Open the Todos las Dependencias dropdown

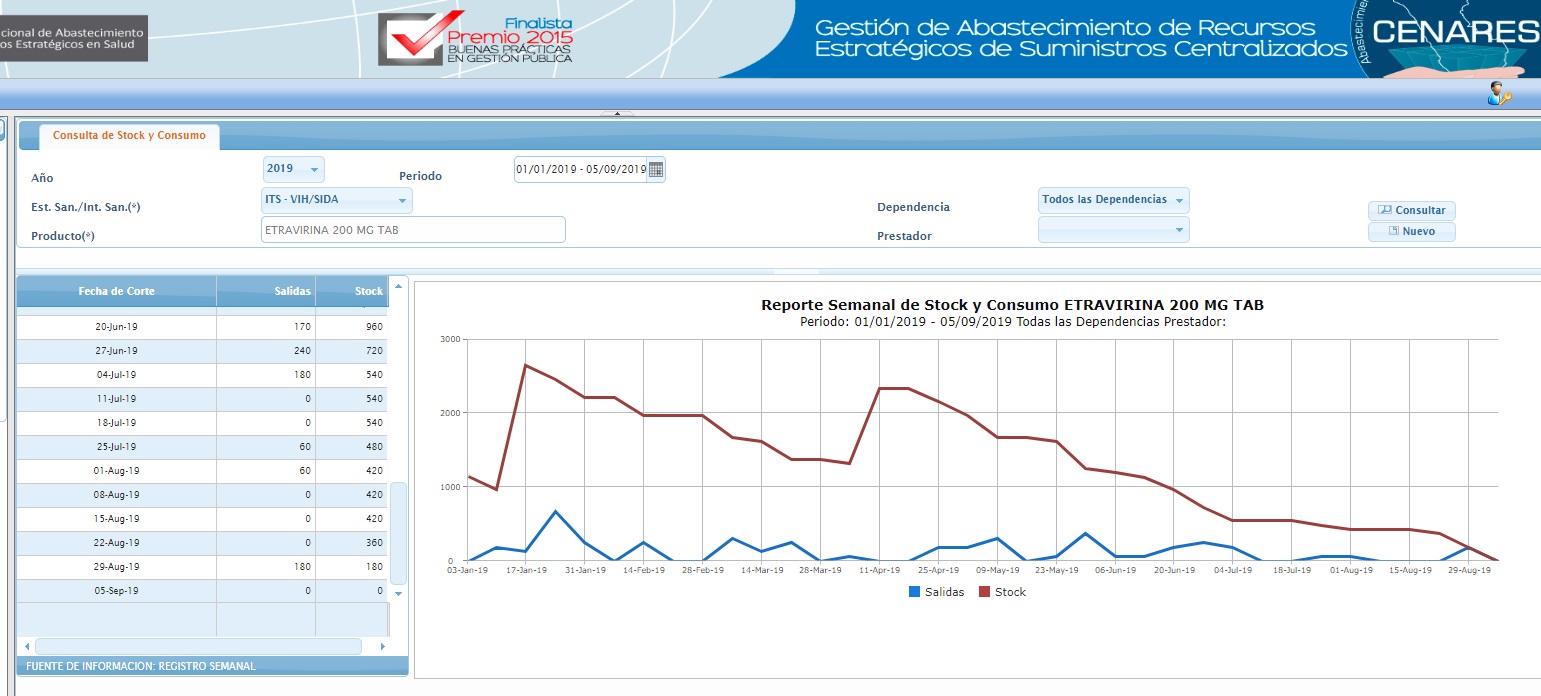pyautogui.click(x=1114, y=200)
